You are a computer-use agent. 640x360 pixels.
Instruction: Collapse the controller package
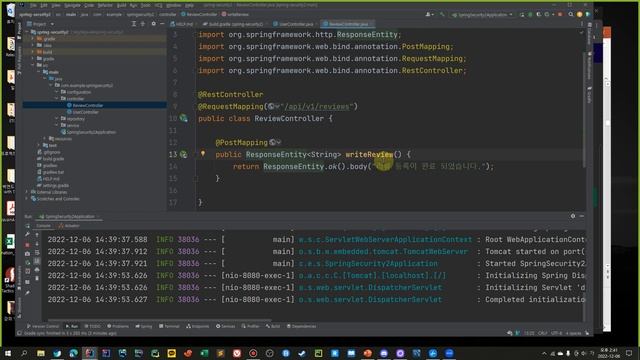(x=56, y=99)
